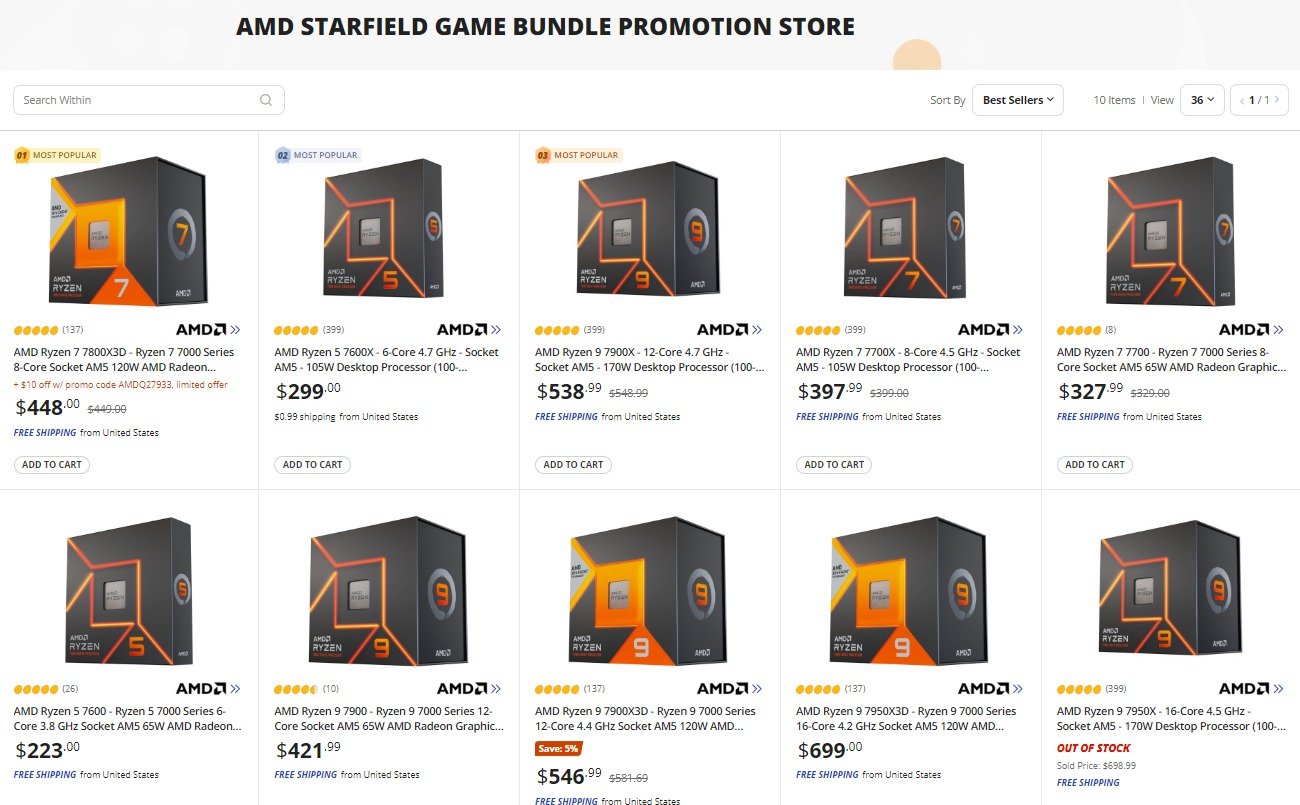Click the 01 Most Popular badge
The width and height of the screenshot is (1300, 805).
point(57,155)
